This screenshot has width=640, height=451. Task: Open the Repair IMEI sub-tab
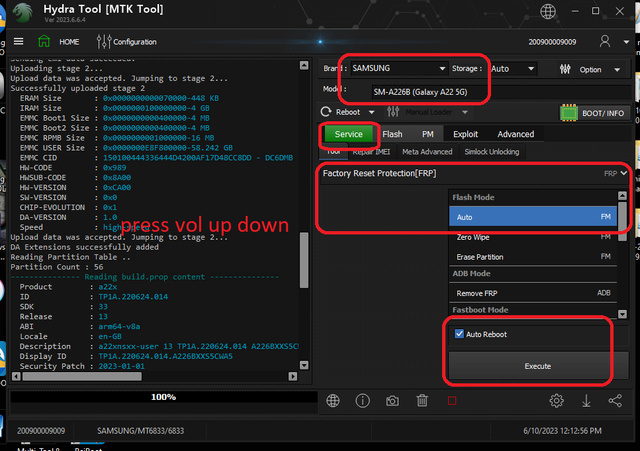point(371,152)
